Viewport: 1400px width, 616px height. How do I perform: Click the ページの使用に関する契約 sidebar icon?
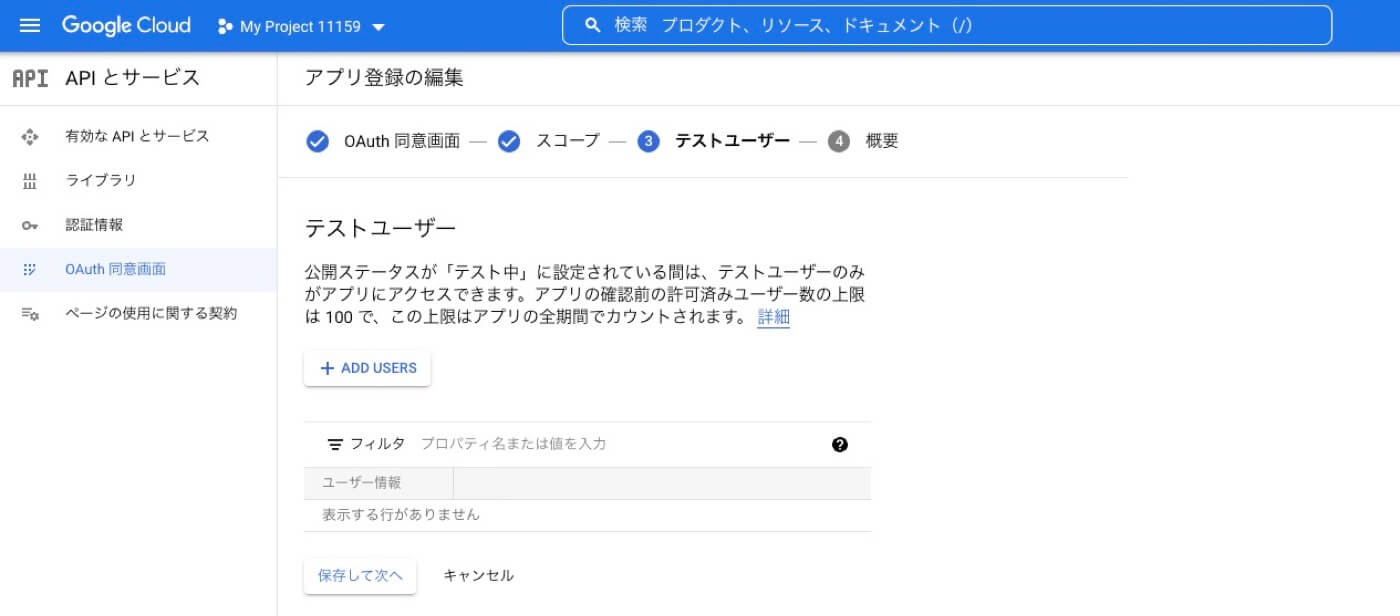click(x=30, y=313)
